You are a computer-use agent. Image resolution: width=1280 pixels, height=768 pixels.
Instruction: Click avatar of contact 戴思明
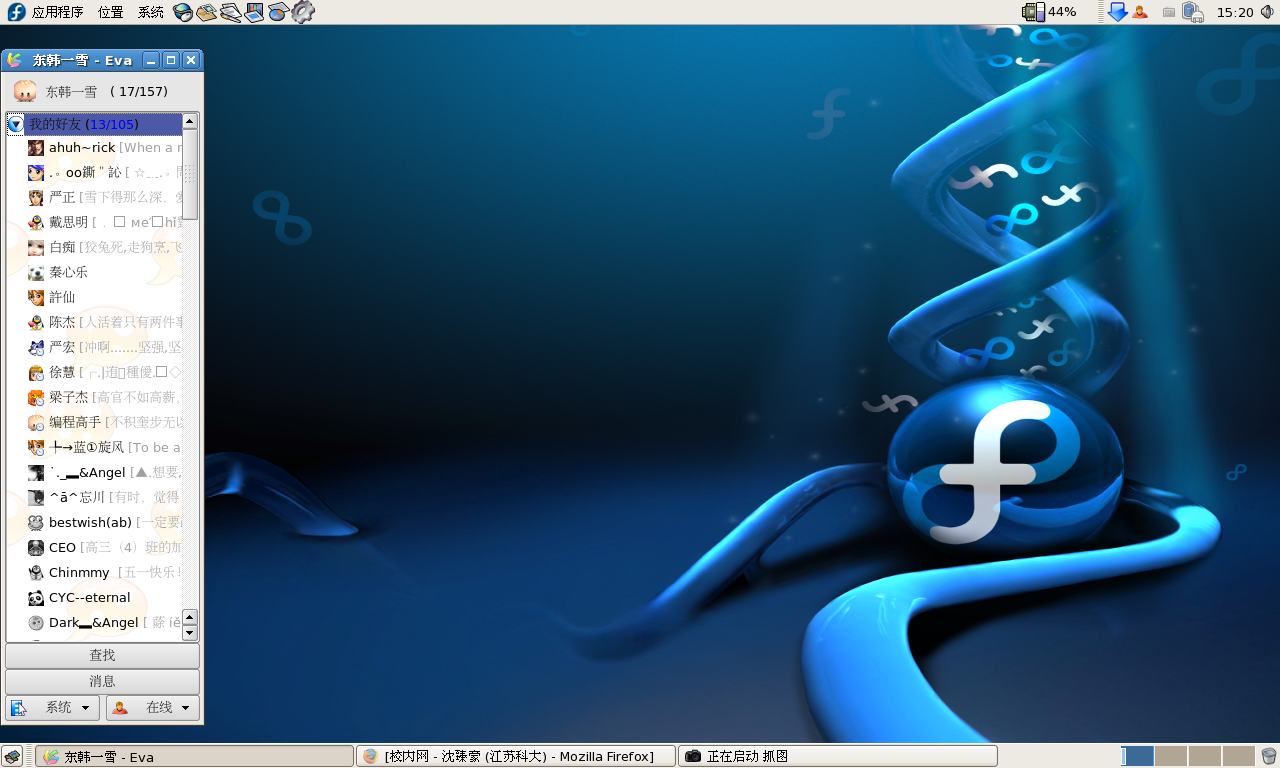36,223
